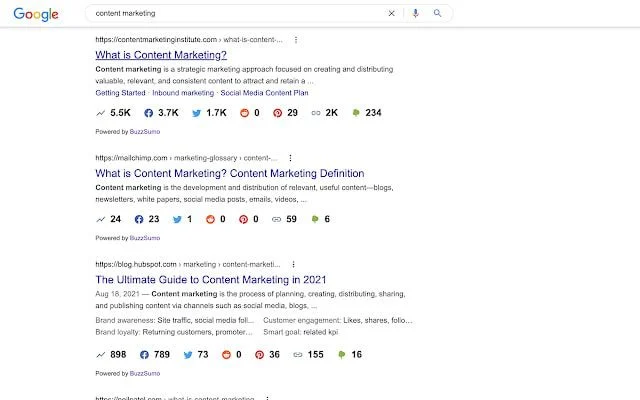Click BuzzSumo link under Mailchimp result
The width and height of the screenshot is (640, 400).
click(145, 238)
